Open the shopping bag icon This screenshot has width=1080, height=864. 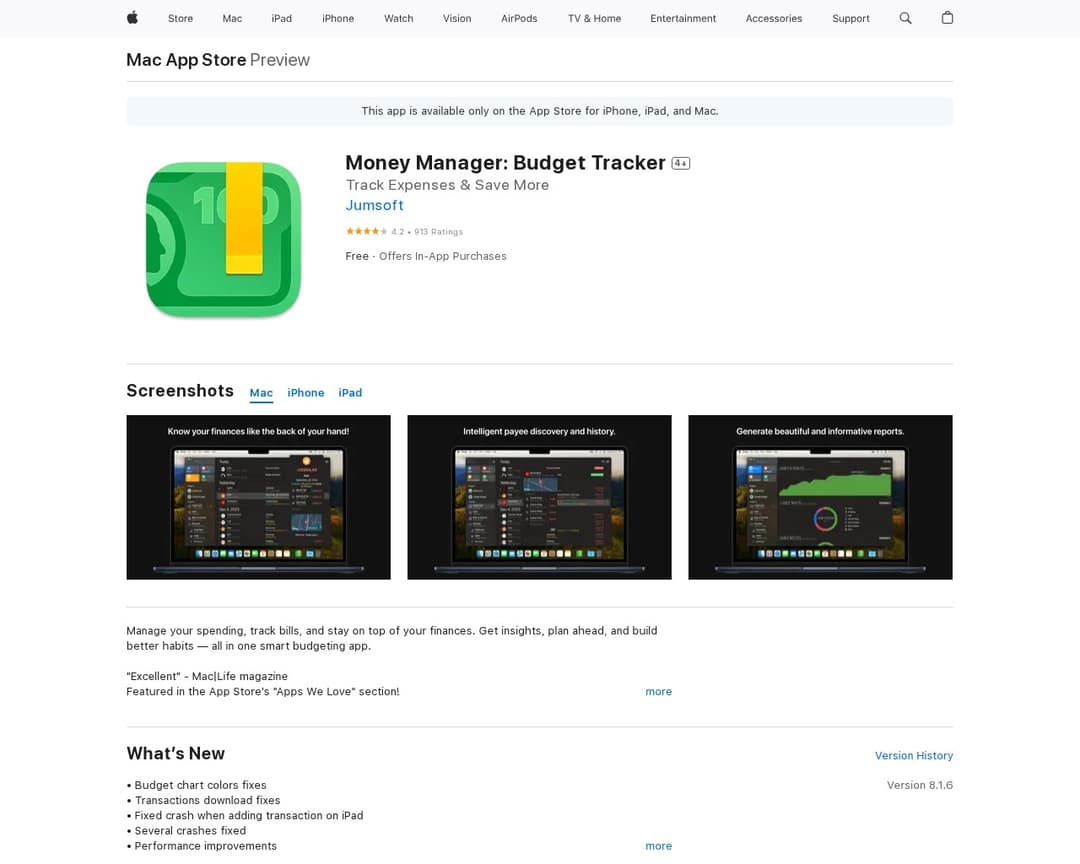[x=947, y=18]
